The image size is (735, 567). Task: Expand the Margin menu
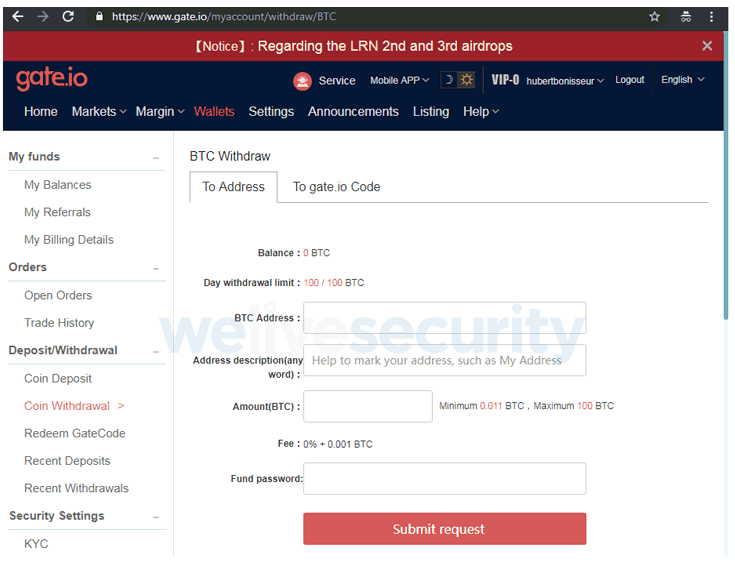click(x=160, y=112)
